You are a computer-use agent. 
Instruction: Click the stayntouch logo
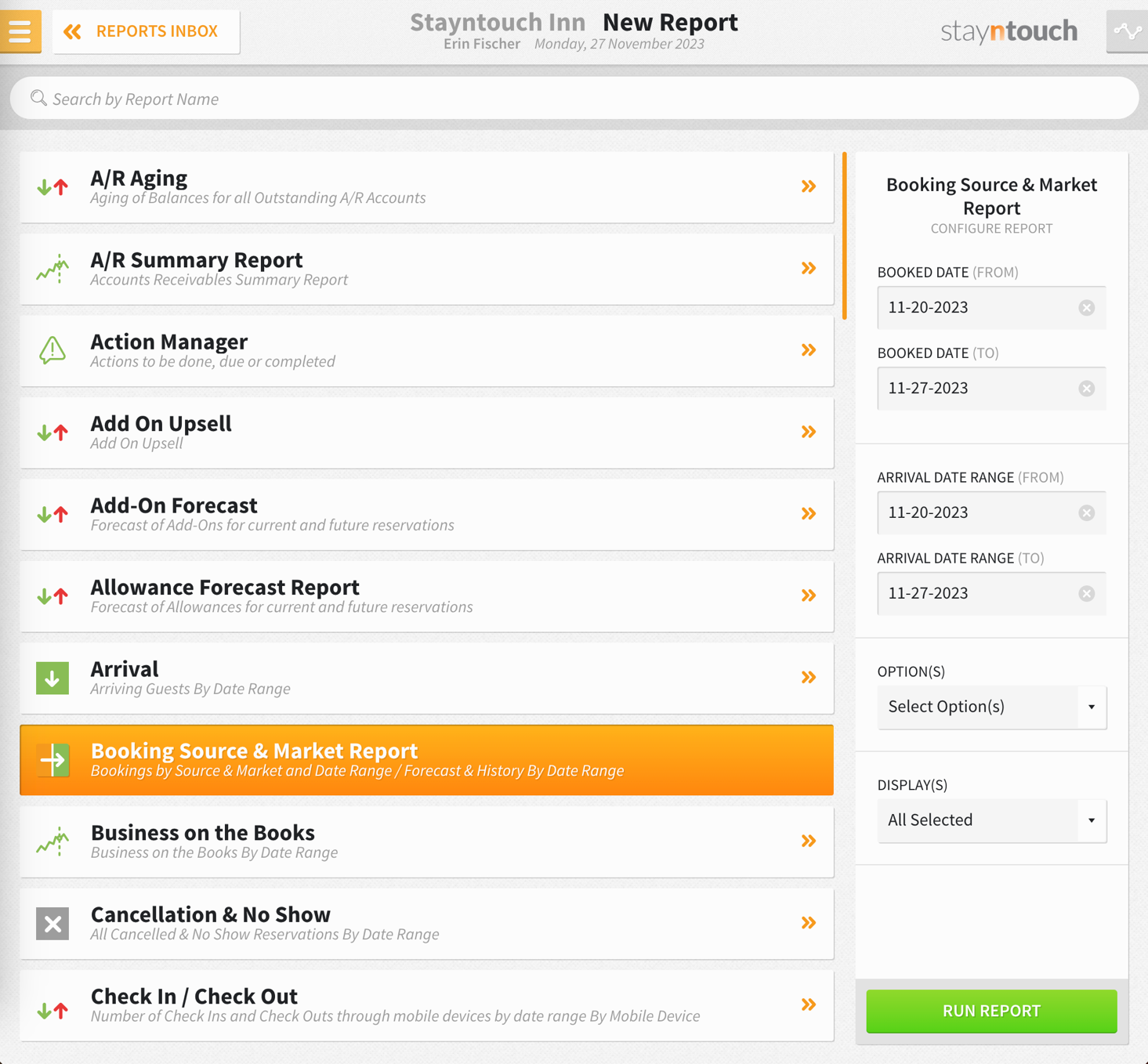(x=1009, y=31)
